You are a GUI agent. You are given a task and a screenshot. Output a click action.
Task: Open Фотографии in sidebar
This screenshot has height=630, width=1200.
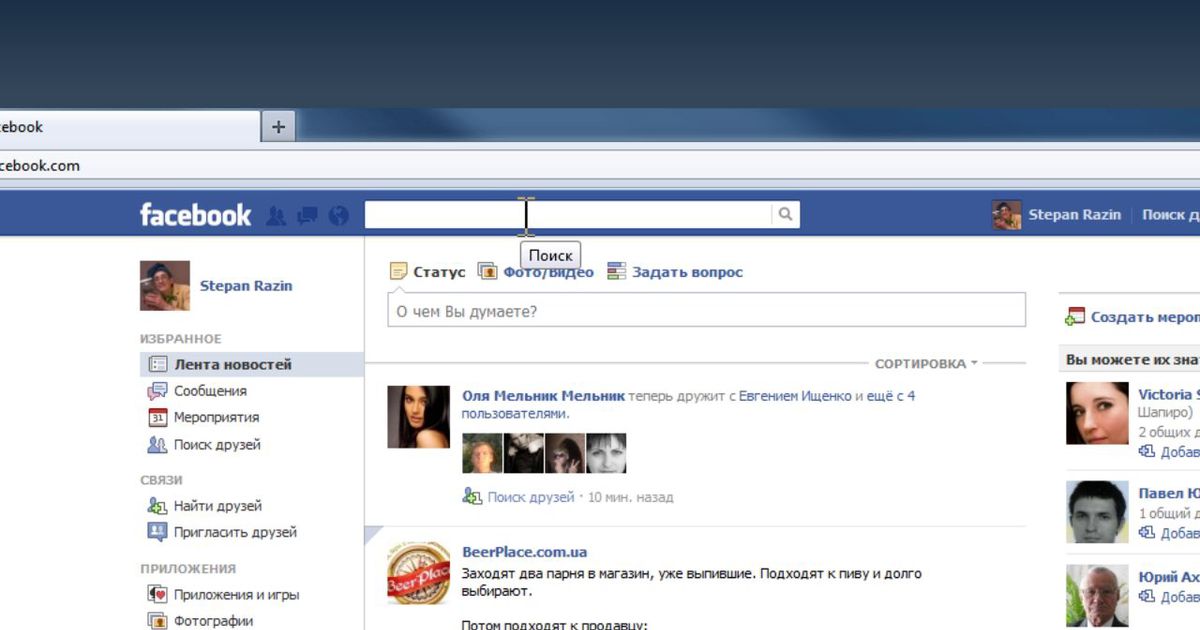[x=213, y=620]
